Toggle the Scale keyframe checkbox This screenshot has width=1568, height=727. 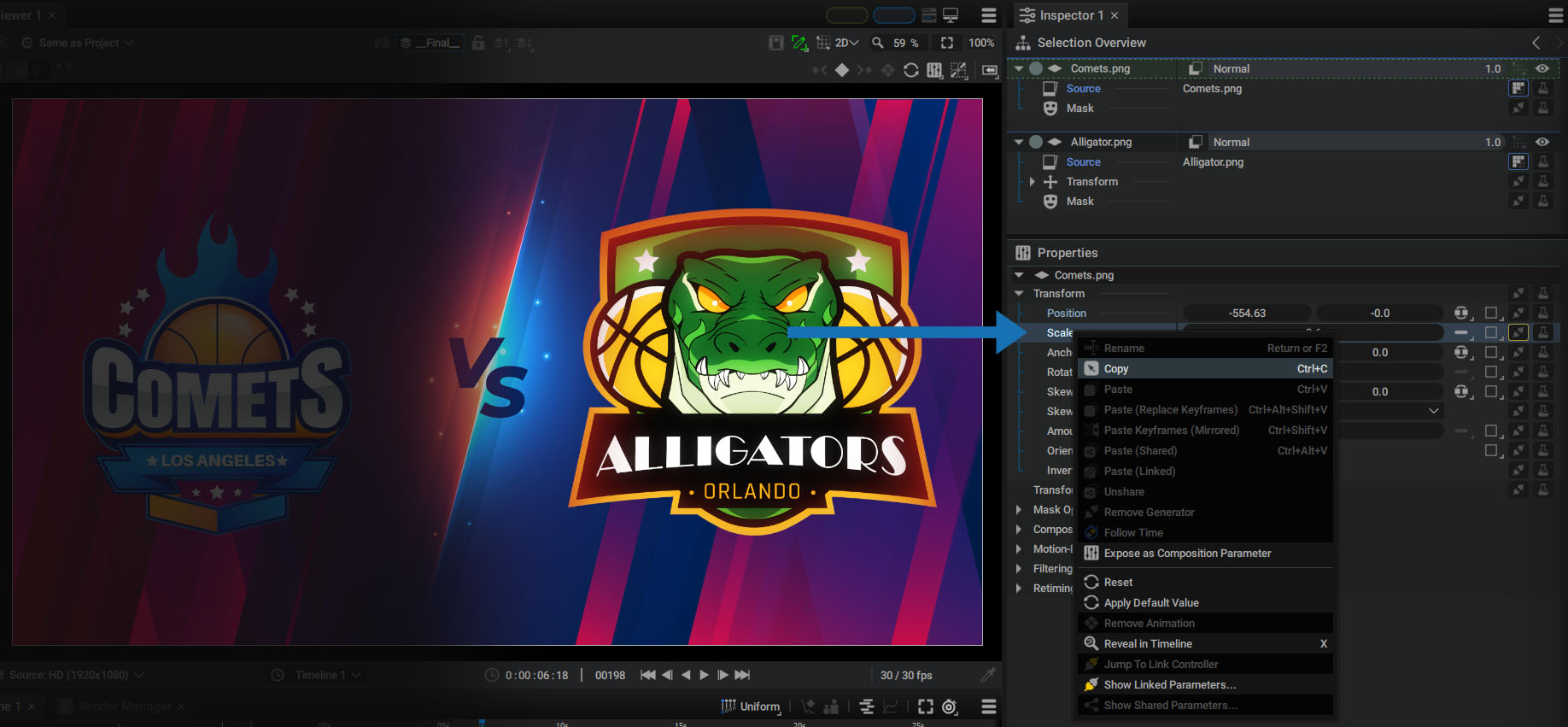click(1491, 332)
